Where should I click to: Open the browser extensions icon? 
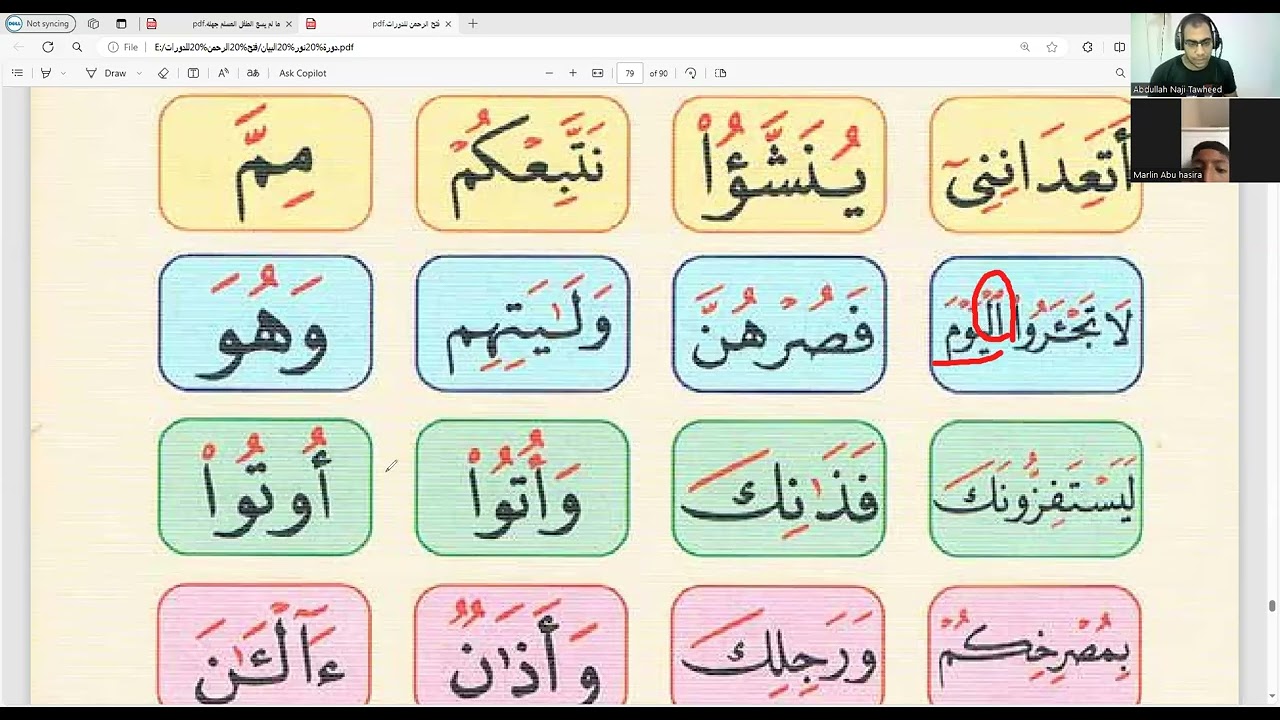click(x=1087, y=47)
